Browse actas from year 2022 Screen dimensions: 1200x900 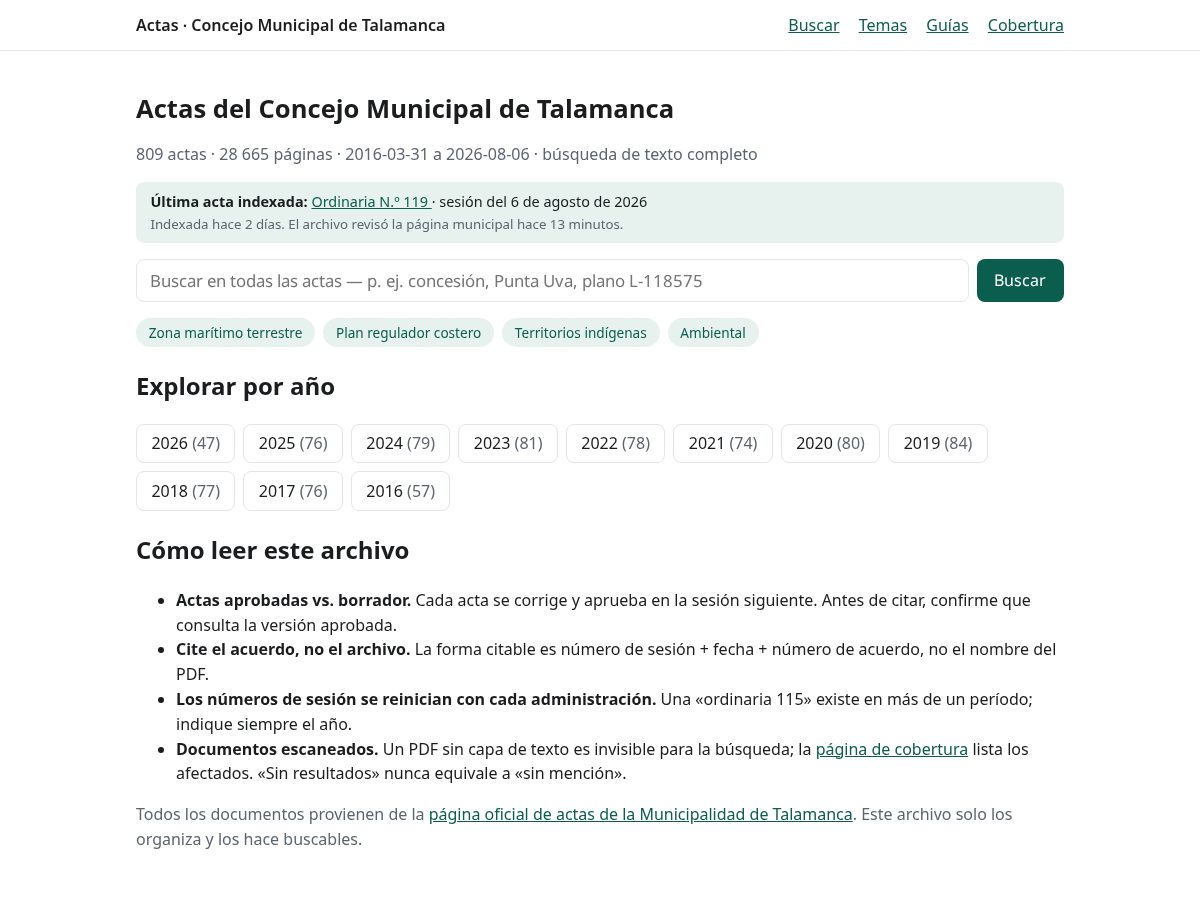(615, 443)
